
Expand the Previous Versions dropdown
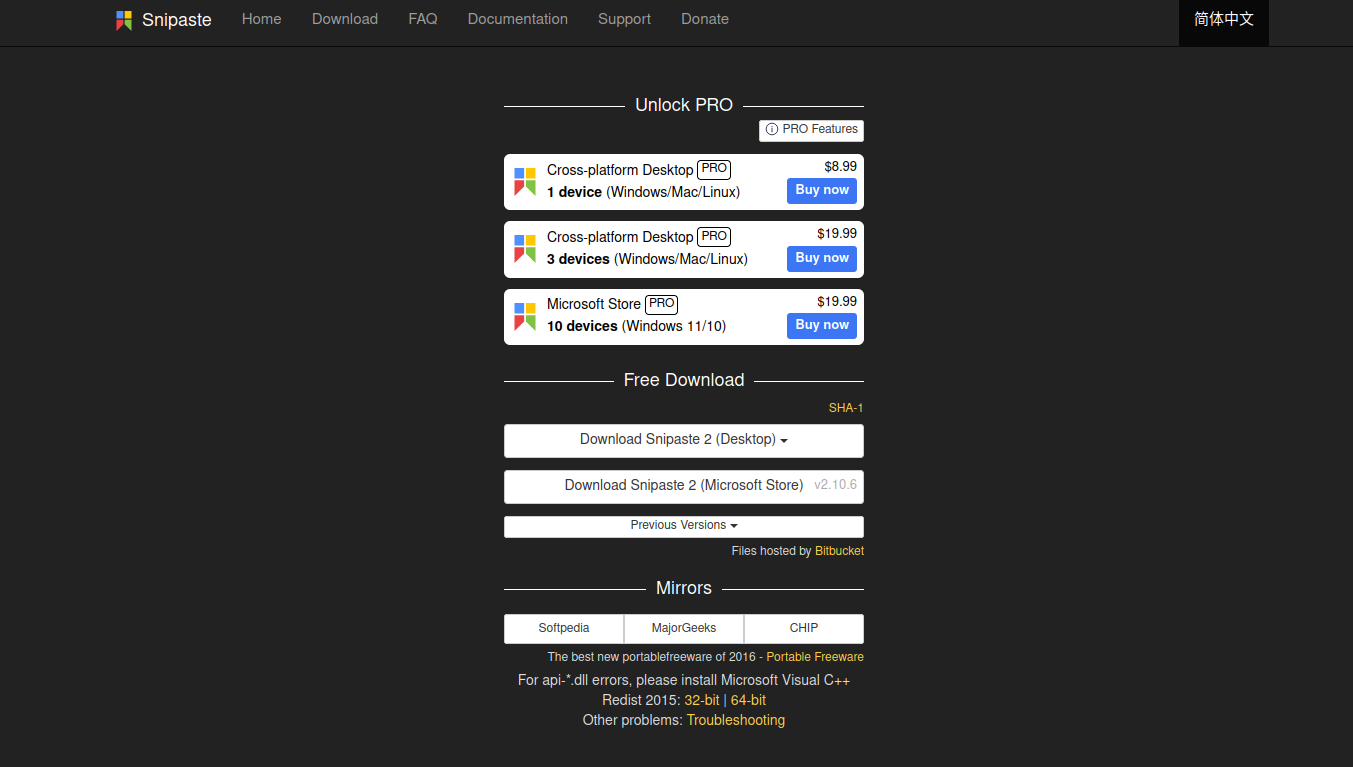tap(684, 526)
